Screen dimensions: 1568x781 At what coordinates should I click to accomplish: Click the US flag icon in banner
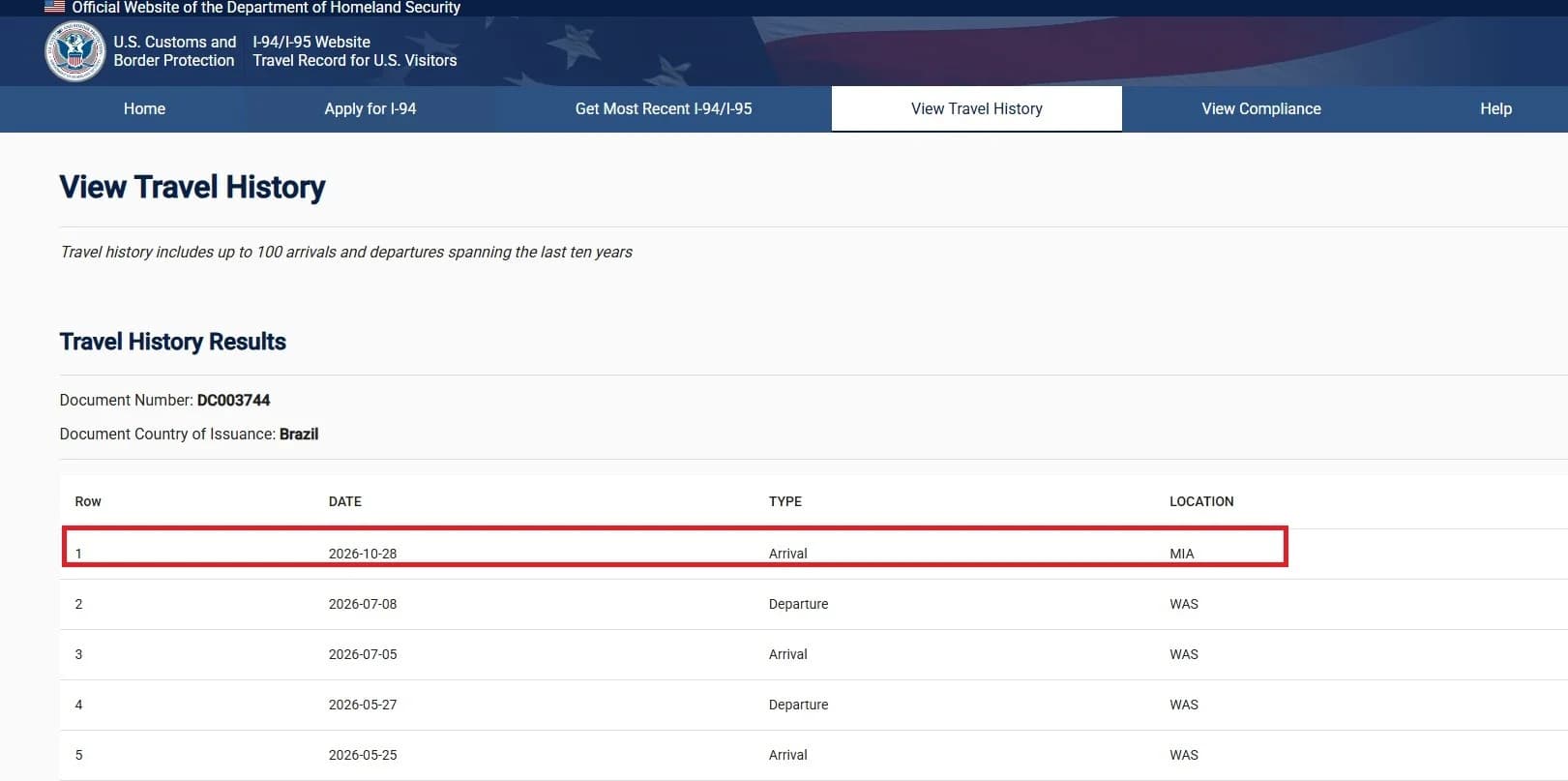tap(55, 7)
